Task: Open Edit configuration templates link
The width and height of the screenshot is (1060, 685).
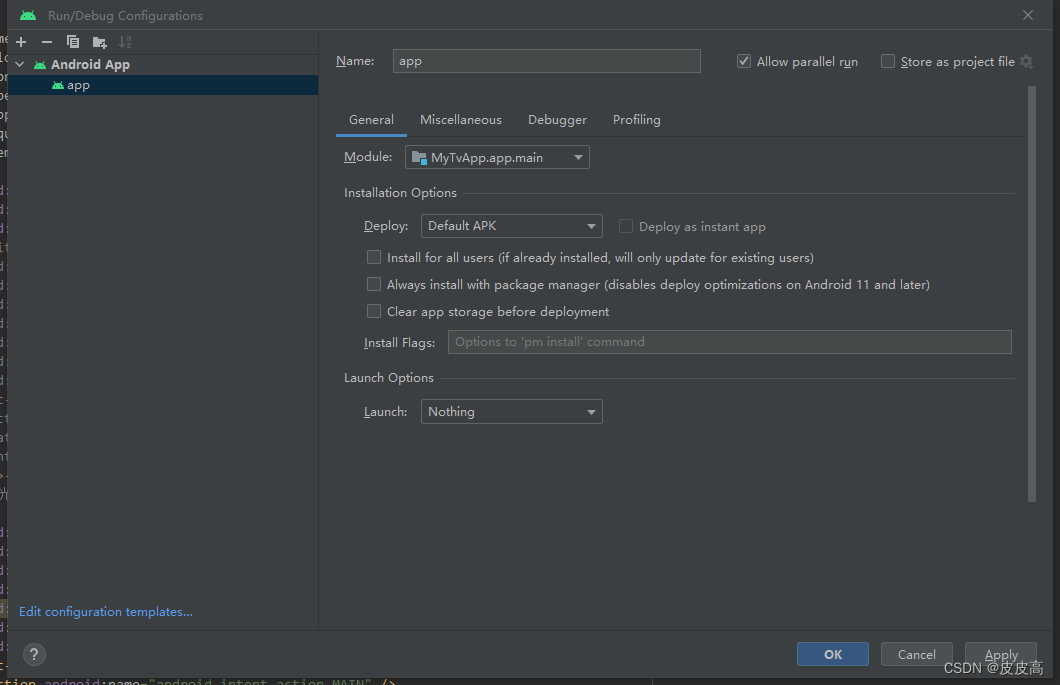Action: click(x=105, y=611)
